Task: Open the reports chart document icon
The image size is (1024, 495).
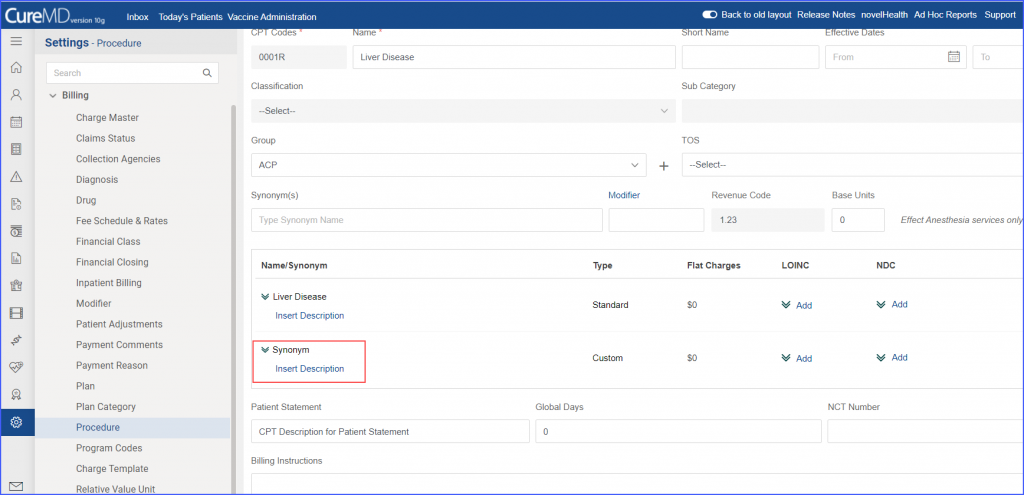Action: (16, 259)
